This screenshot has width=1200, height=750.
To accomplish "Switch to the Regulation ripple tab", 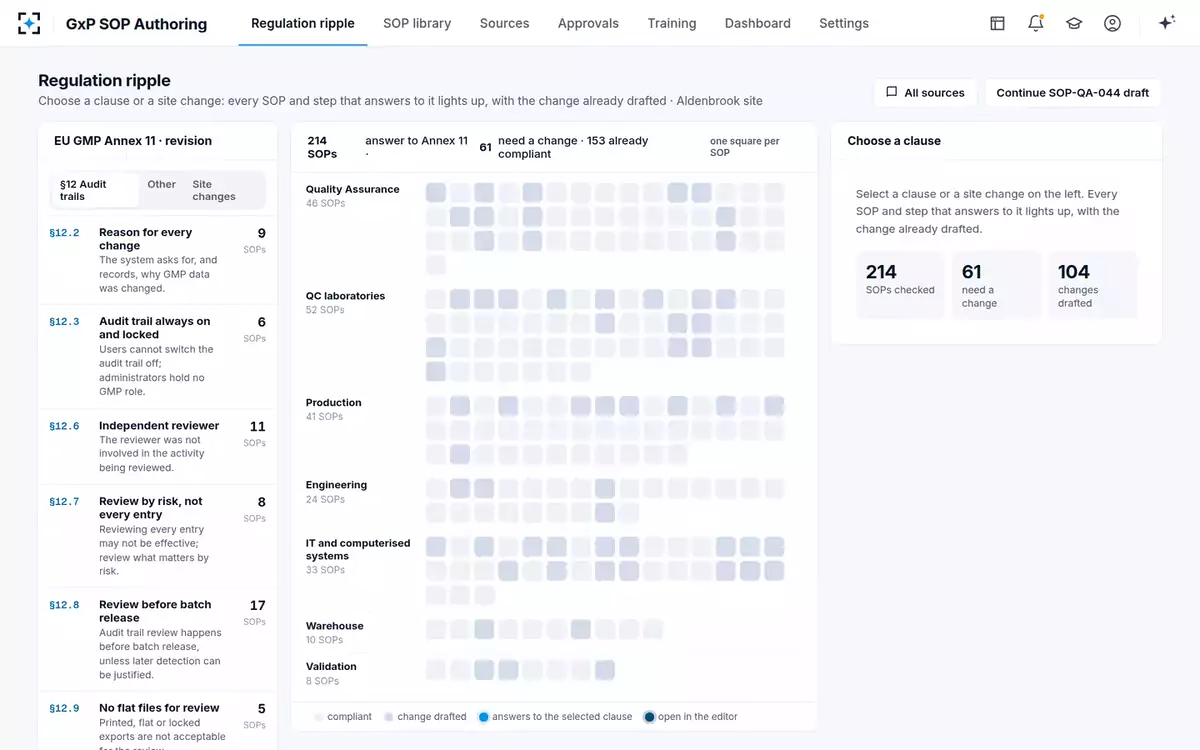I will point(303,23).
